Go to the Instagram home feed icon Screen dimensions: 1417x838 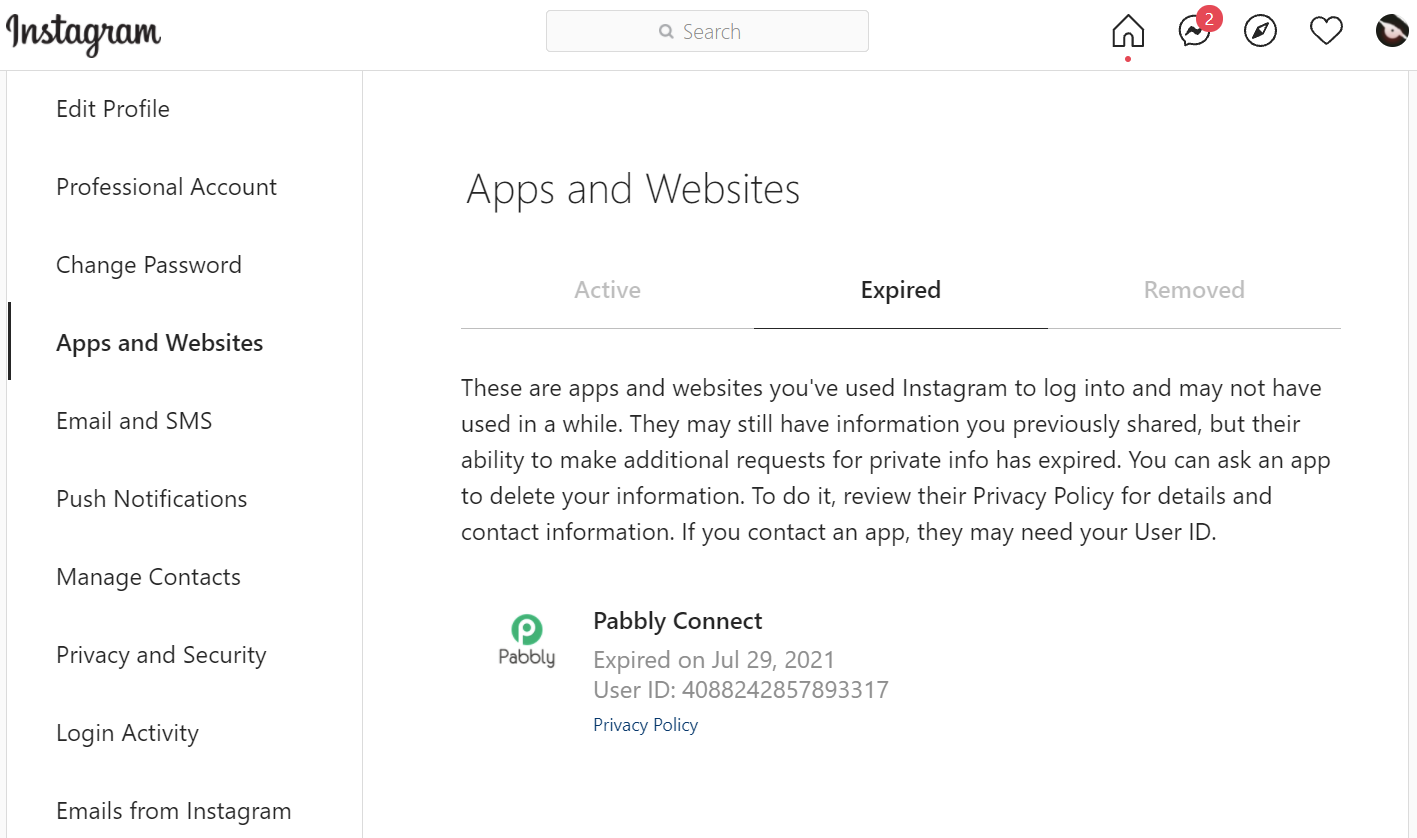[1127, 32]
